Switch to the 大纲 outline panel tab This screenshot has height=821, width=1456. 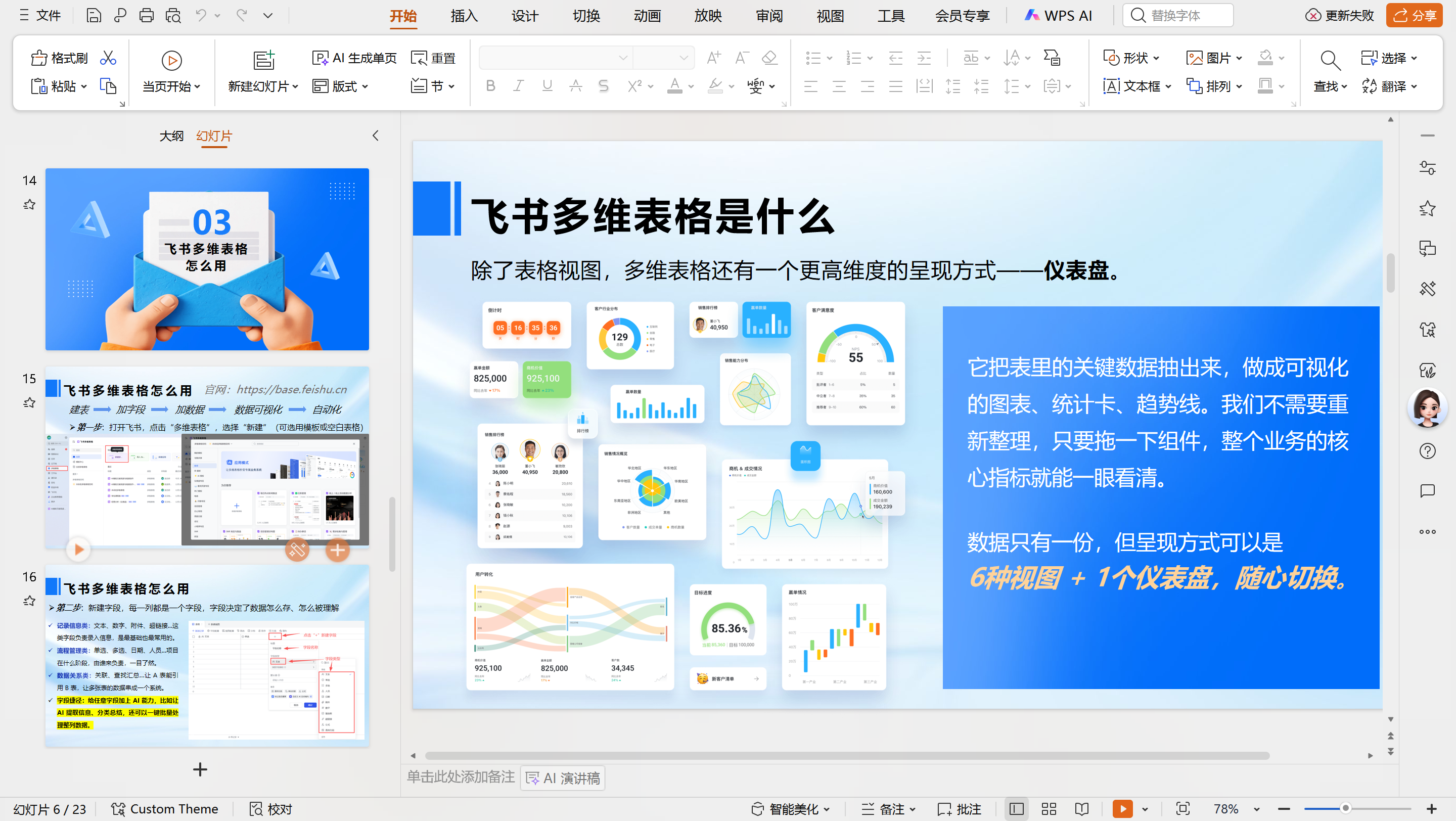pyautogui.click(x=171, y=135)
